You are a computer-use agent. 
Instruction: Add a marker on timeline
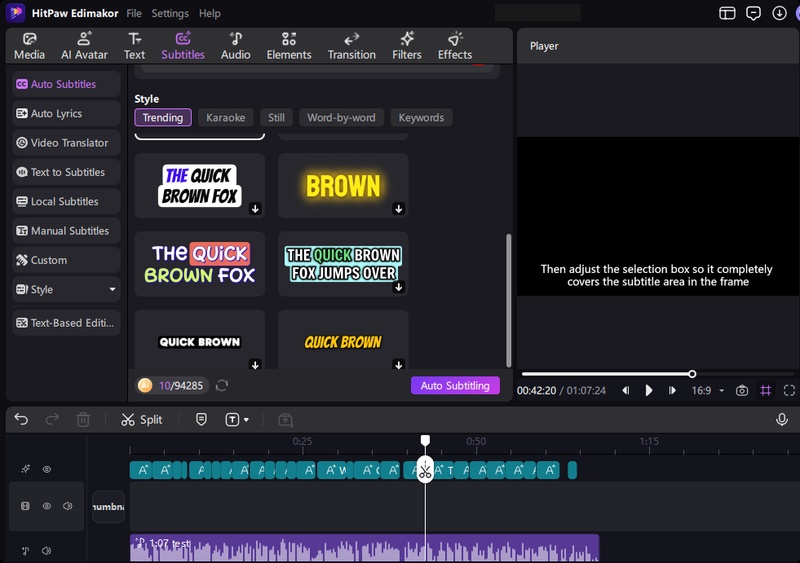[202, 420]
